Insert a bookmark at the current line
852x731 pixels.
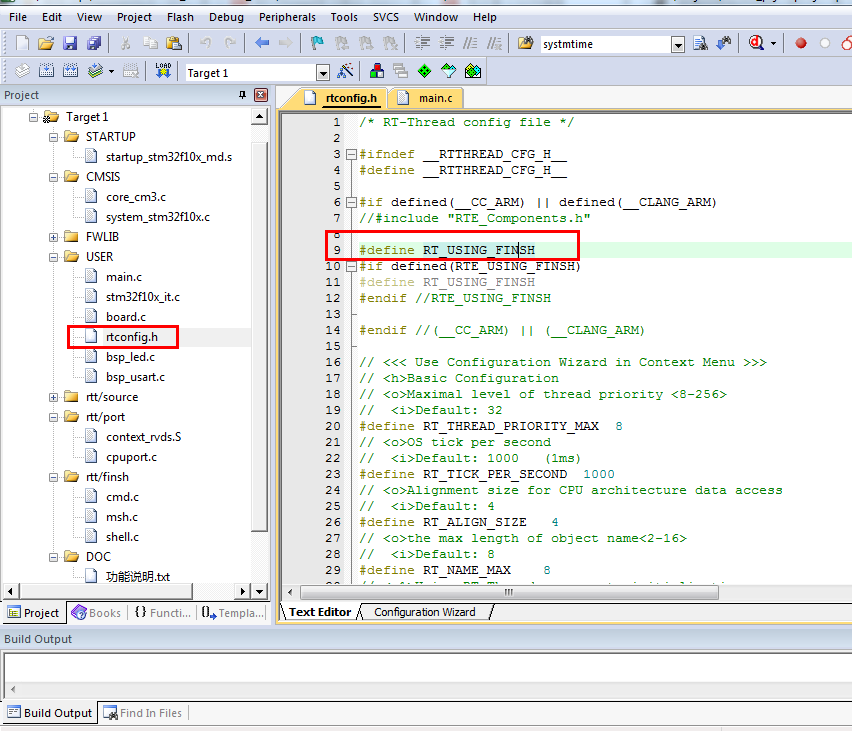317,44
